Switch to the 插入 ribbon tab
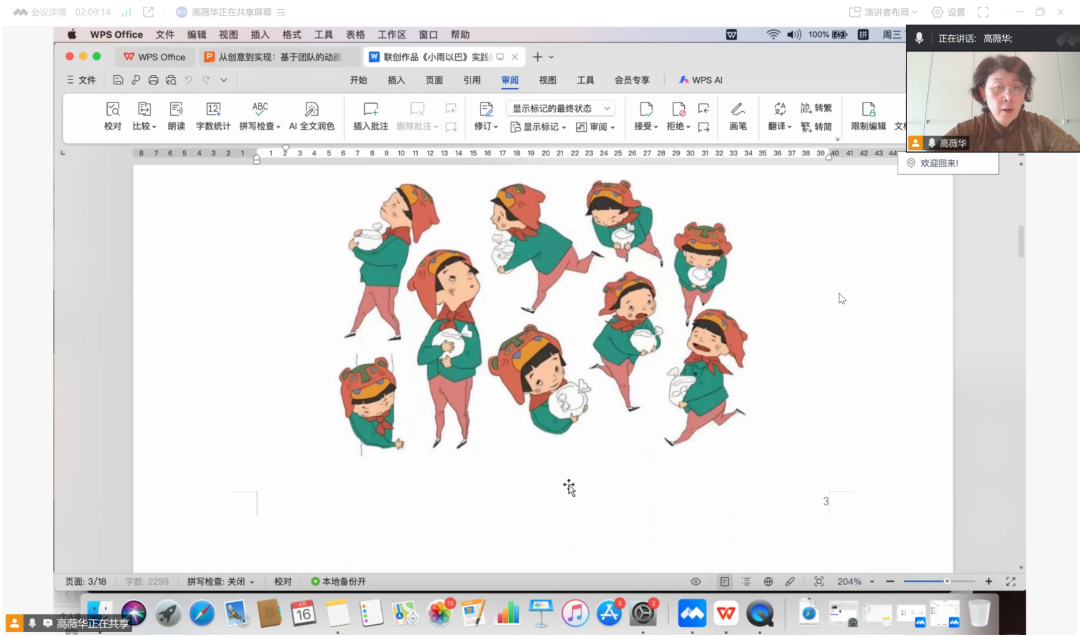Screen dimensions: 1080x638 [x=396, y=80]
